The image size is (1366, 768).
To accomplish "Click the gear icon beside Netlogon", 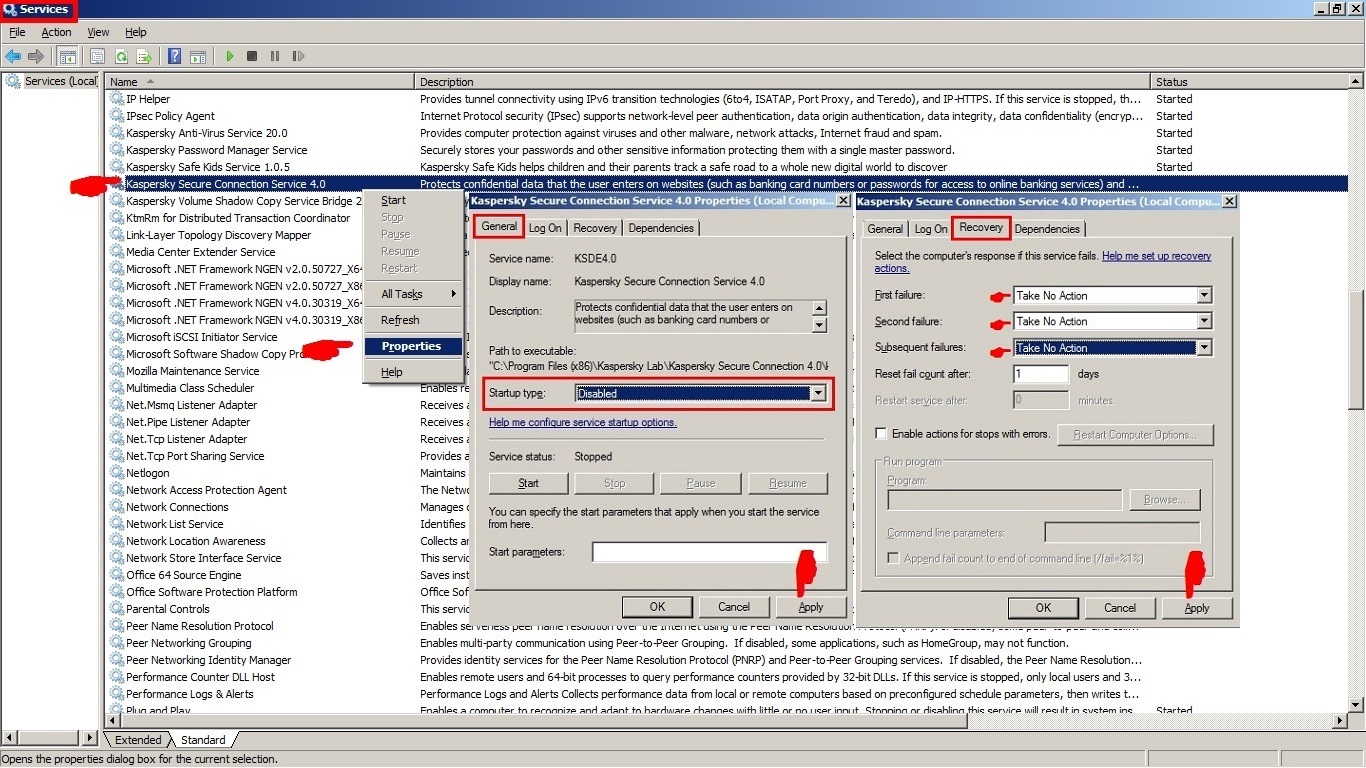I will tap(117, 473).
